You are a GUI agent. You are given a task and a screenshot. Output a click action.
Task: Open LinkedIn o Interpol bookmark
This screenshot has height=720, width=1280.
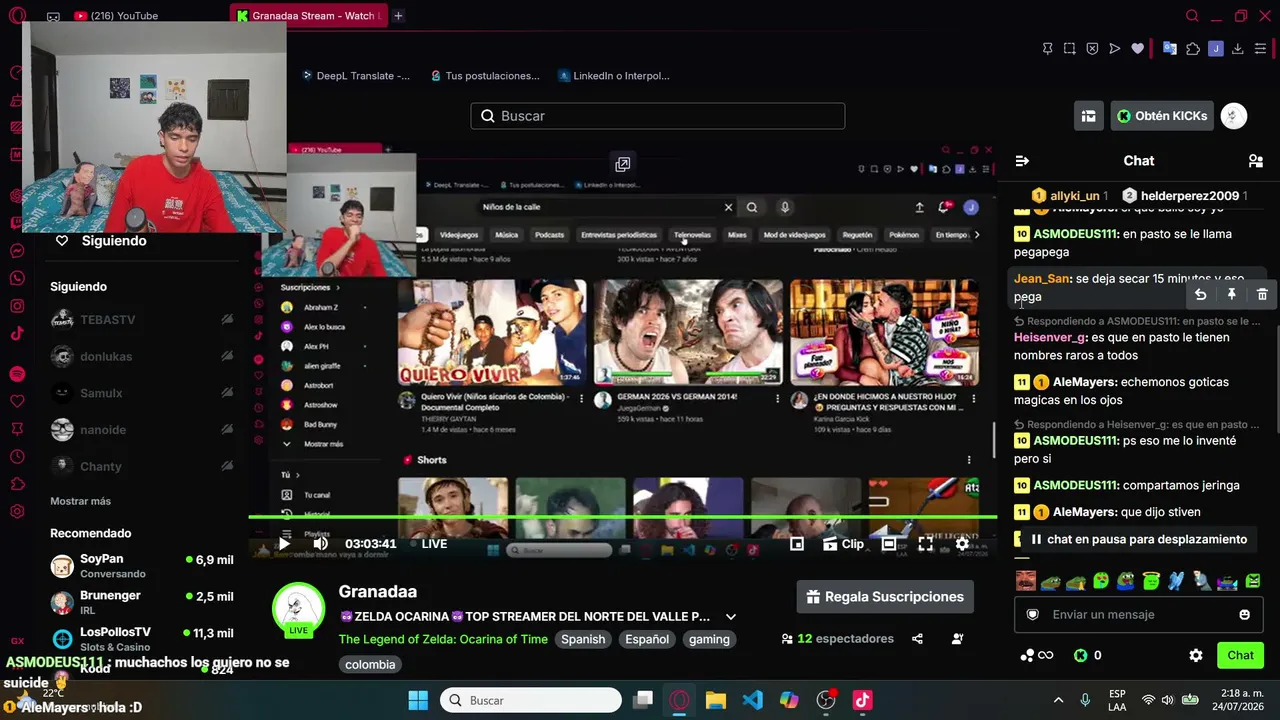coord(614,76)
